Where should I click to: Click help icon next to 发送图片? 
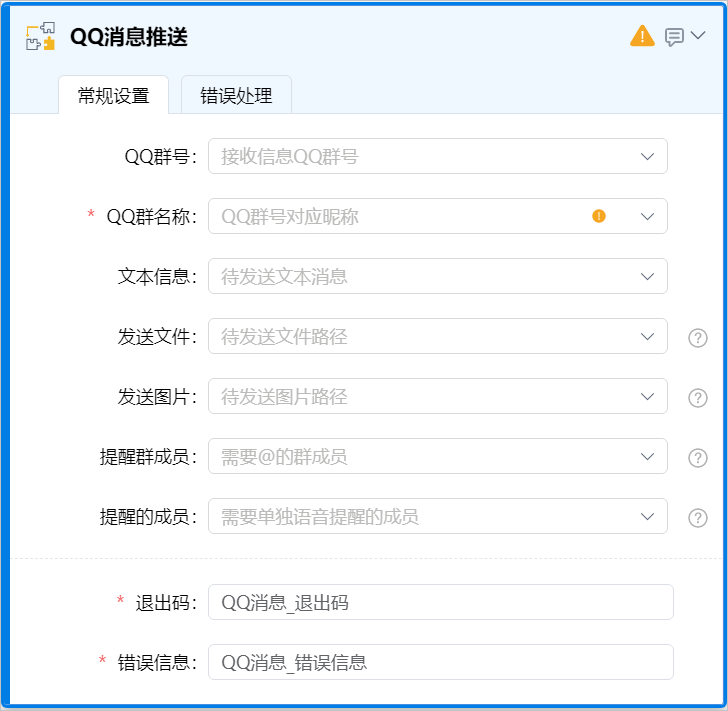click(698, 398)
